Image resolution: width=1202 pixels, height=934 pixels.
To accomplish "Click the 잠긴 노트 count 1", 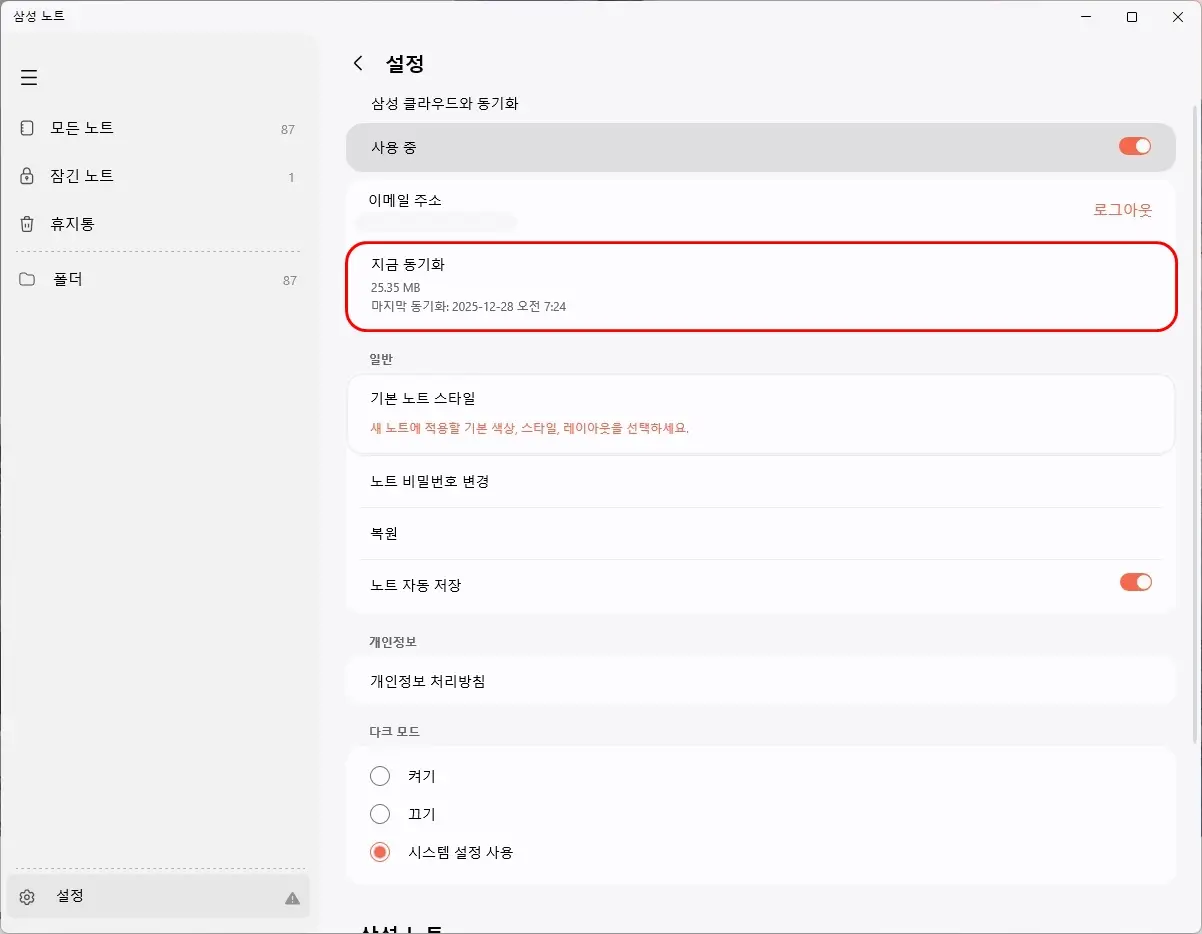I will point(291,177).
